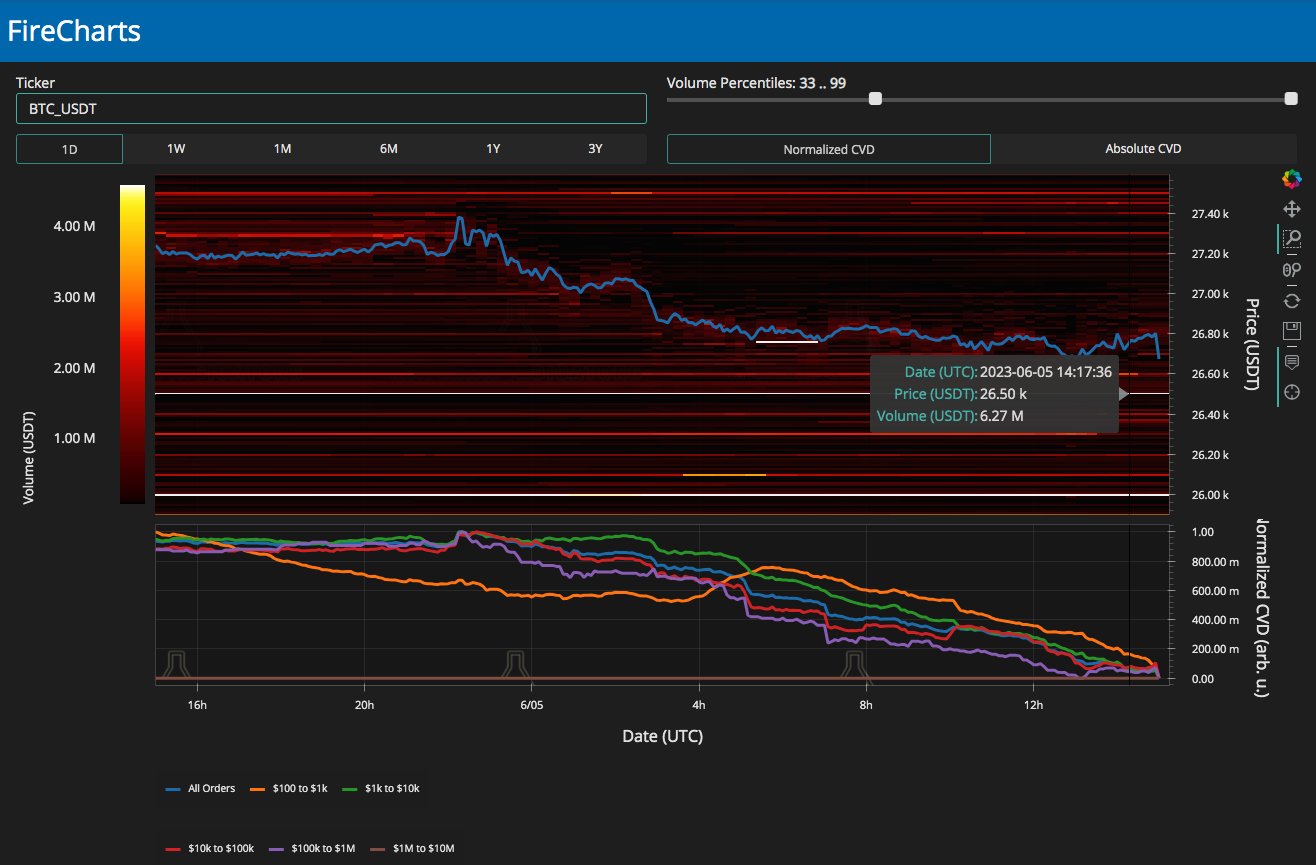
Task: Hide the $10k to $100k series
Action: click(x=210, y=848)
